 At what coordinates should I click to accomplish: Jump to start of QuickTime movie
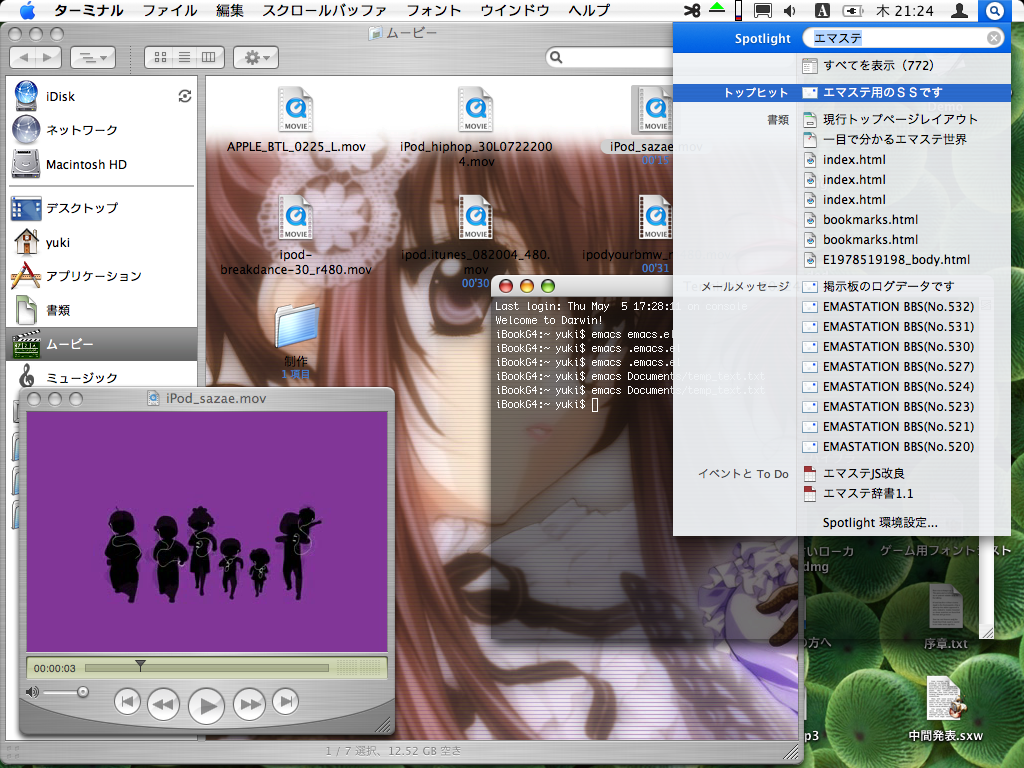[x=127, y=702]
